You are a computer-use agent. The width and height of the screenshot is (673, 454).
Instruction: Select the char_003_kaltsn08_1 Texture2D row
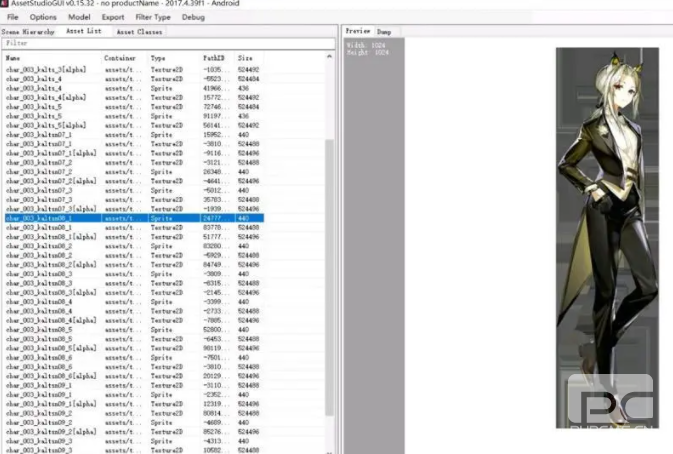coord(134,227)
